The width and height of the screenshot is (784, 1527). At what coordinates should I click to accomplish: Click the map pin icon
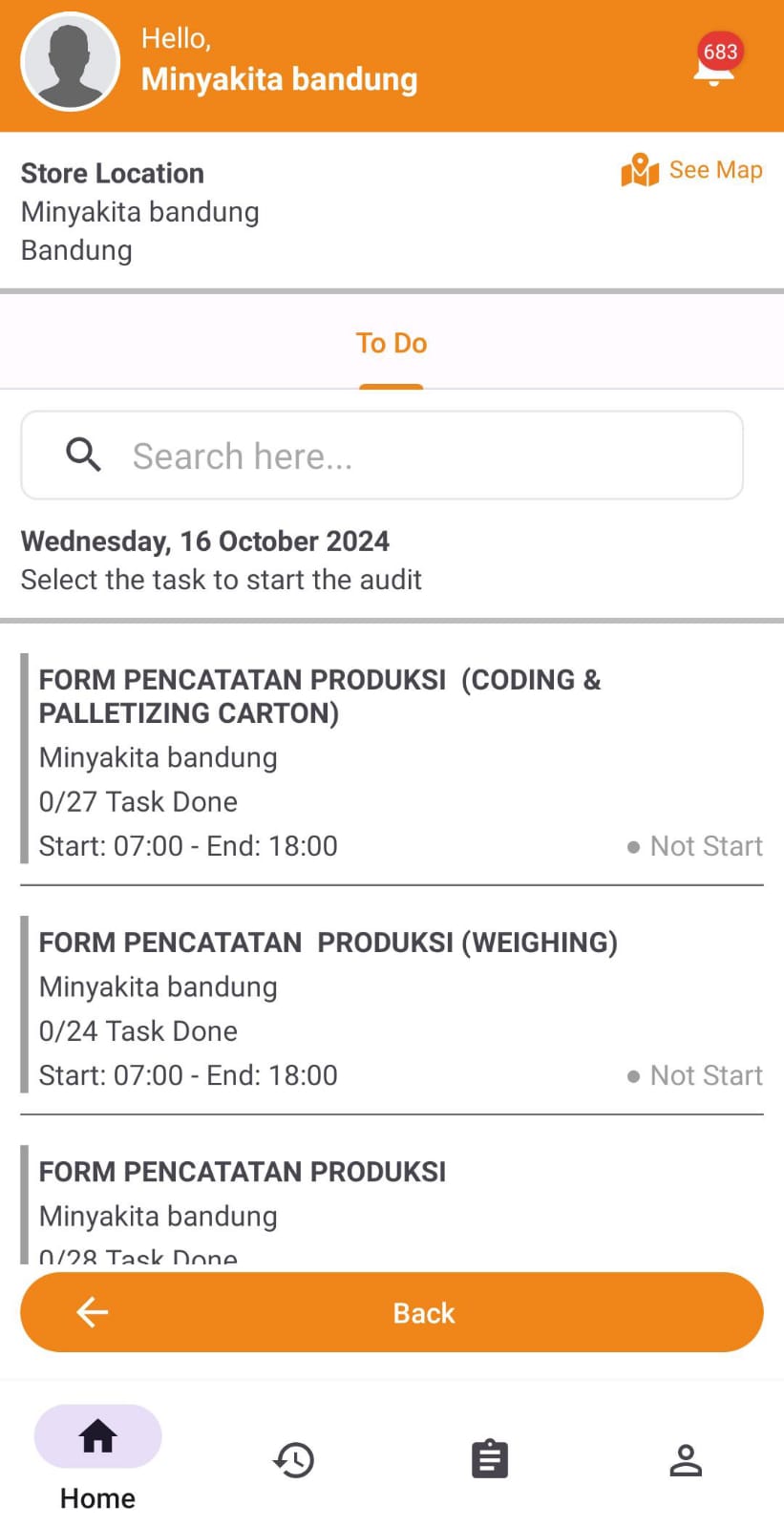tap(640, 171)
